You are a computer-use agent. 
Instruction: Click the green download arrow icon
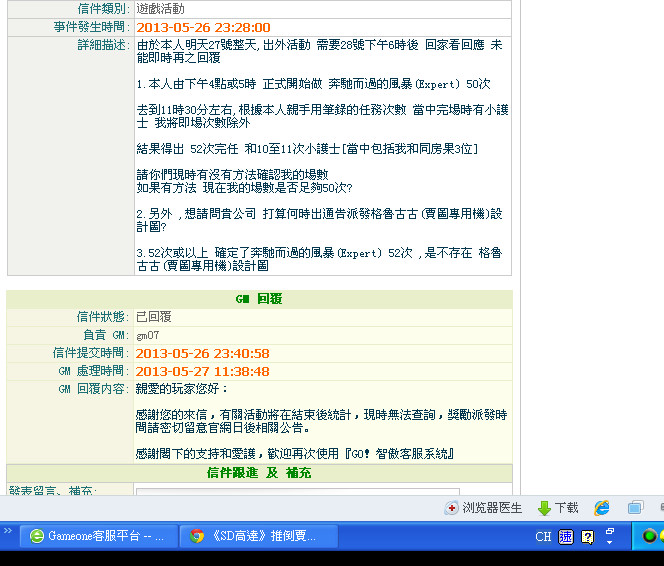coord(545,508)
